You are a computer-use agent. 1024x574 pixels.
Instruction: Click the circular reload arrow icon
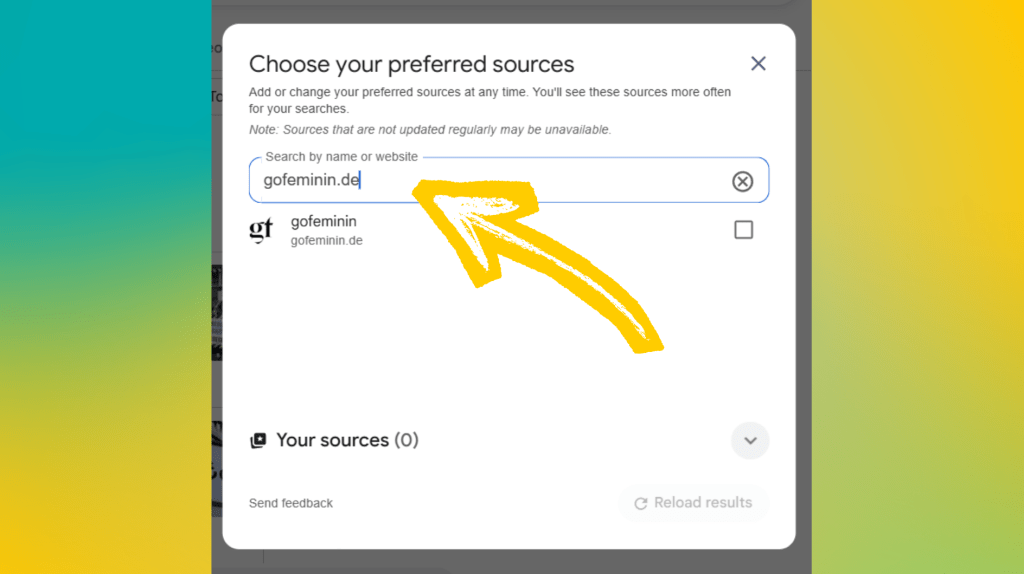coord(641,503)
